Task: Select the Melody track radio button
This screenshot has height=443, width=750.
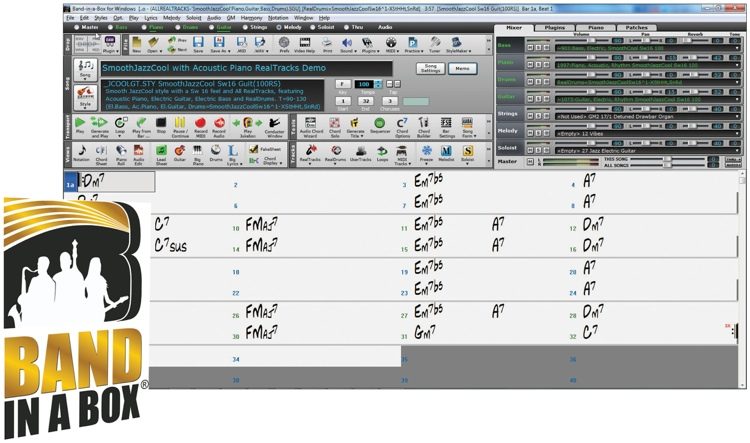Action: 279,27
